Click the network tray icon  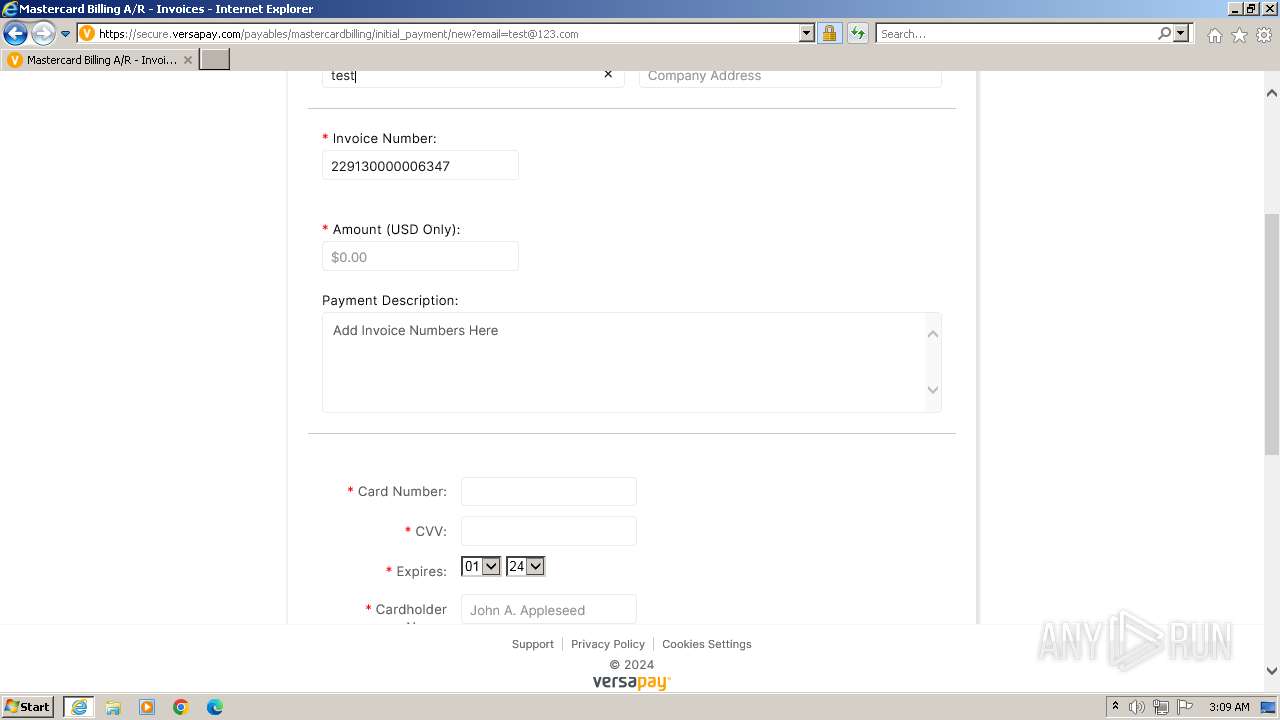(x=1161, y=707)
